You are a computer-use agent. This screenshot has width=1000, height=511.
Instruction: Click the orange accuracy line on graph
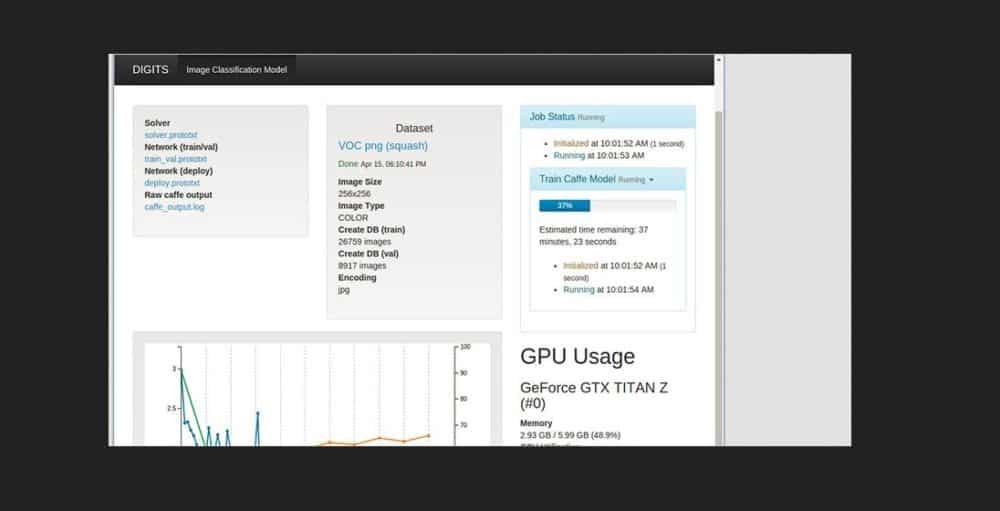click(380, 439)
